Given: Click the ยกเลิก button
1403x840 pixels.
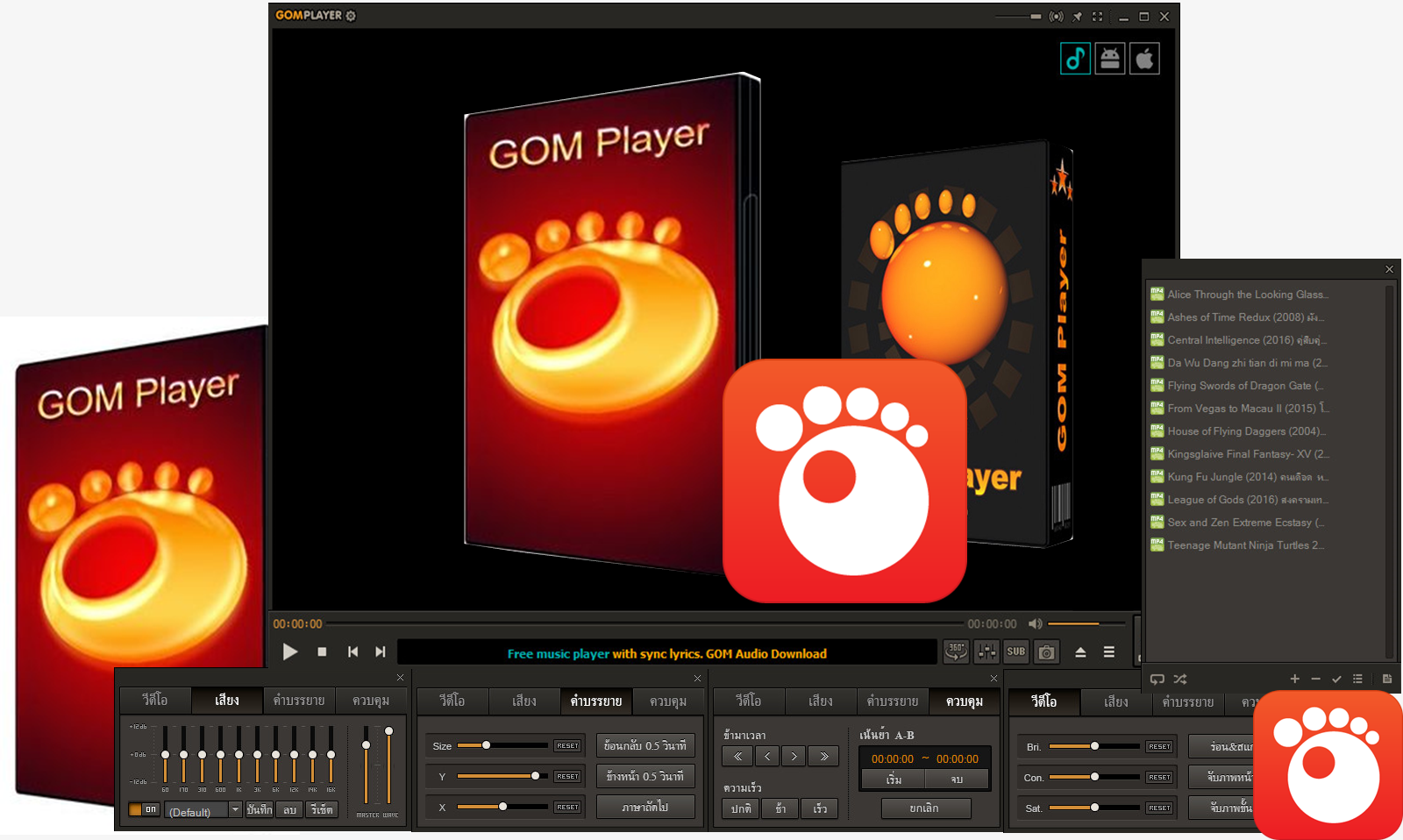Looking at the screenshot, I should (925, 808).
